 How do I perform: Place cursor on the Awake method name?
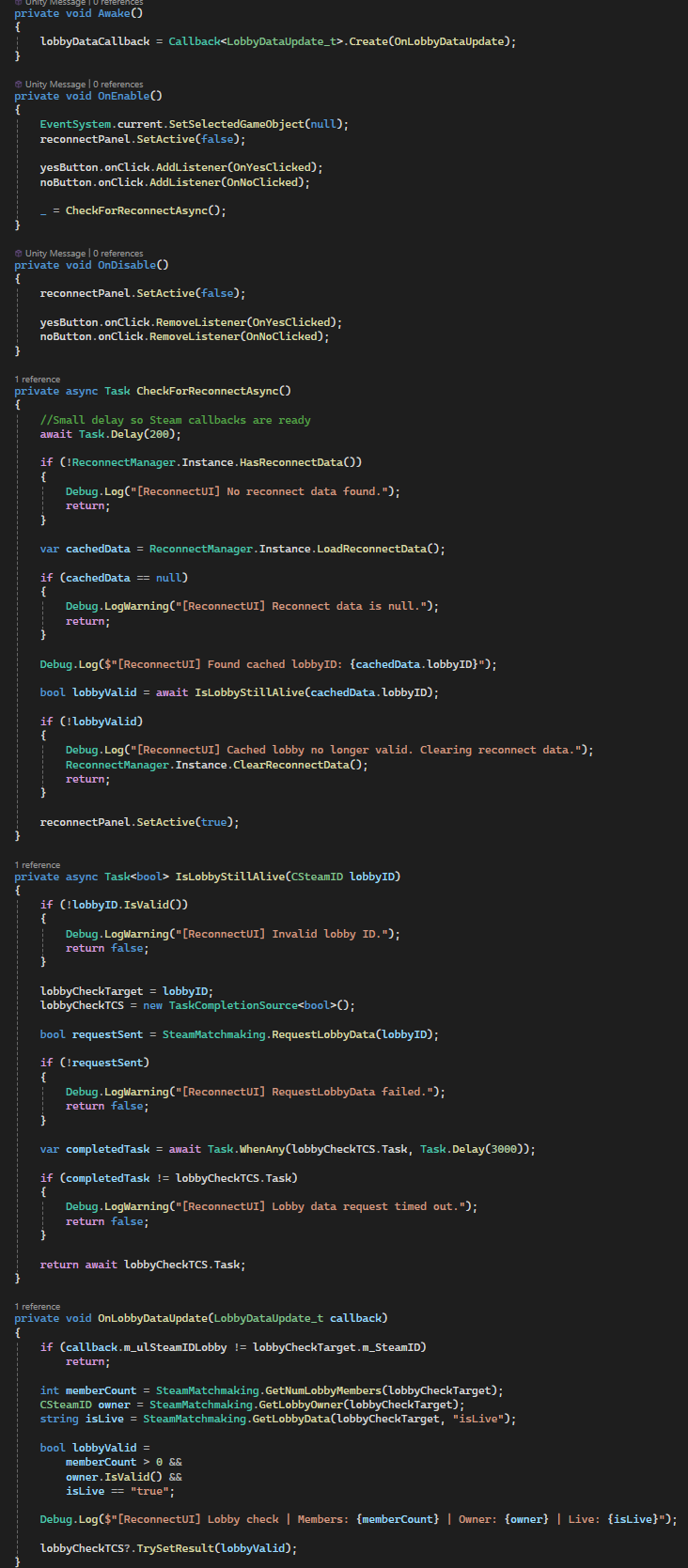coord(114,13)
